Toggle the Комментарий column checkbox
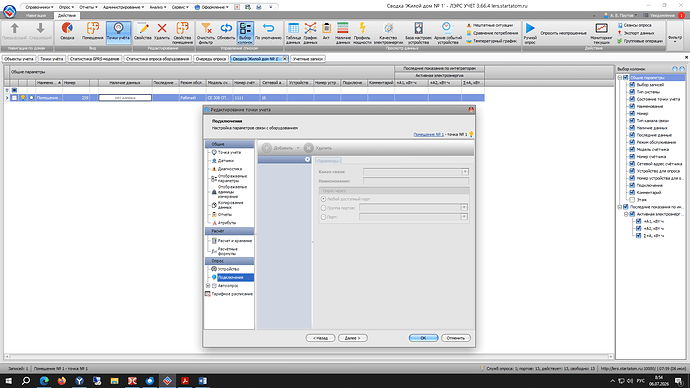This screenshot has height=388, width=690. pos(632,192)
